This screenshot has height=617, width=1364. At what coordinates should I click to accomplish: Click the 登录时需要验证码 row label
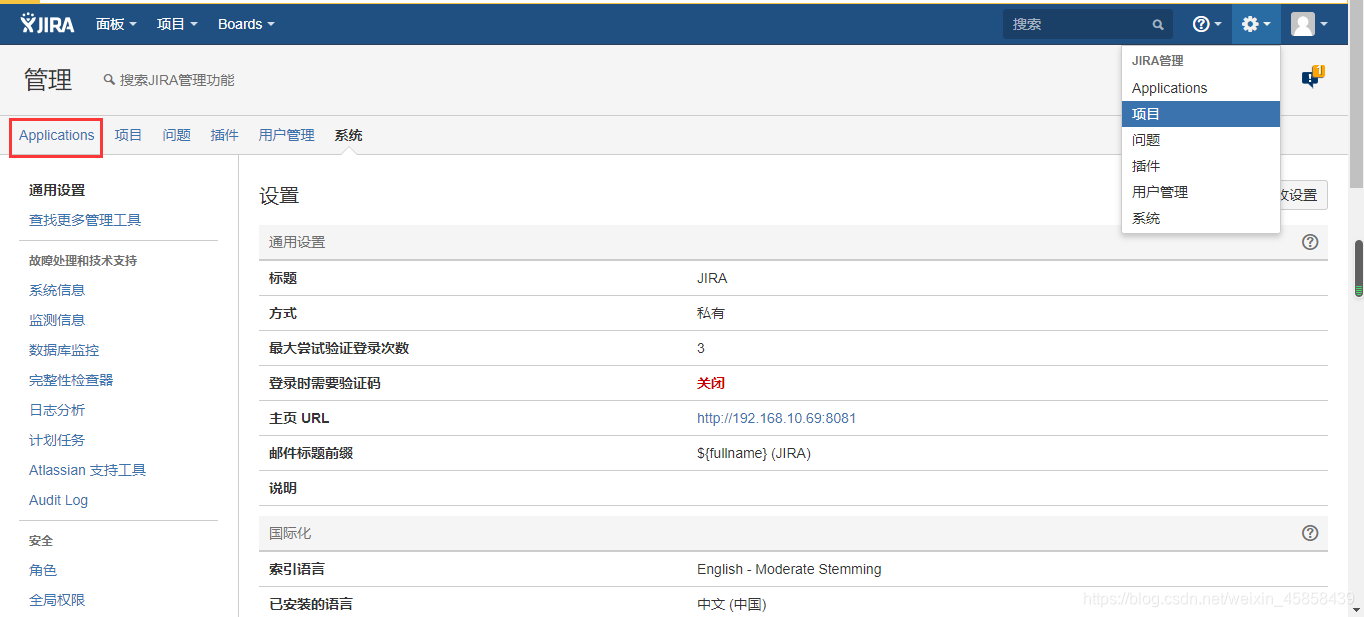click(x=325, y=383)
